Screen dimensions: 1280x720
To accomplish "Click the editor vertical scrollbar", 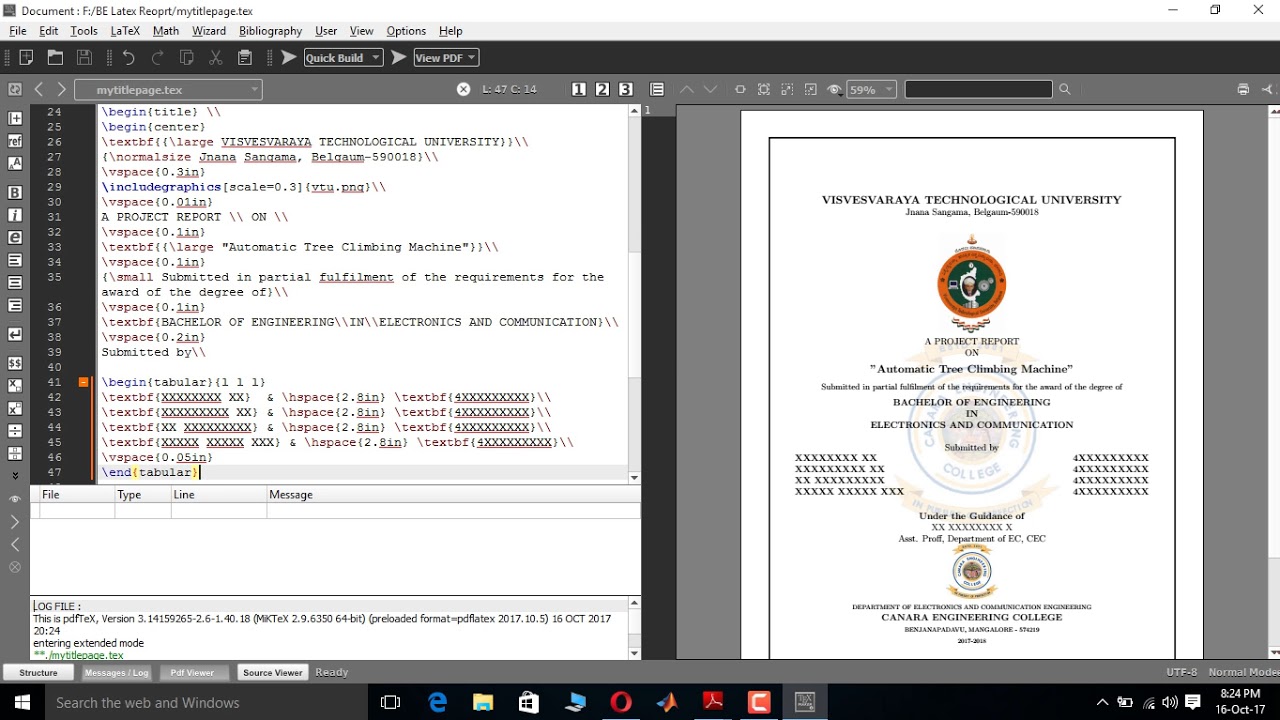I will pos(634,295).
